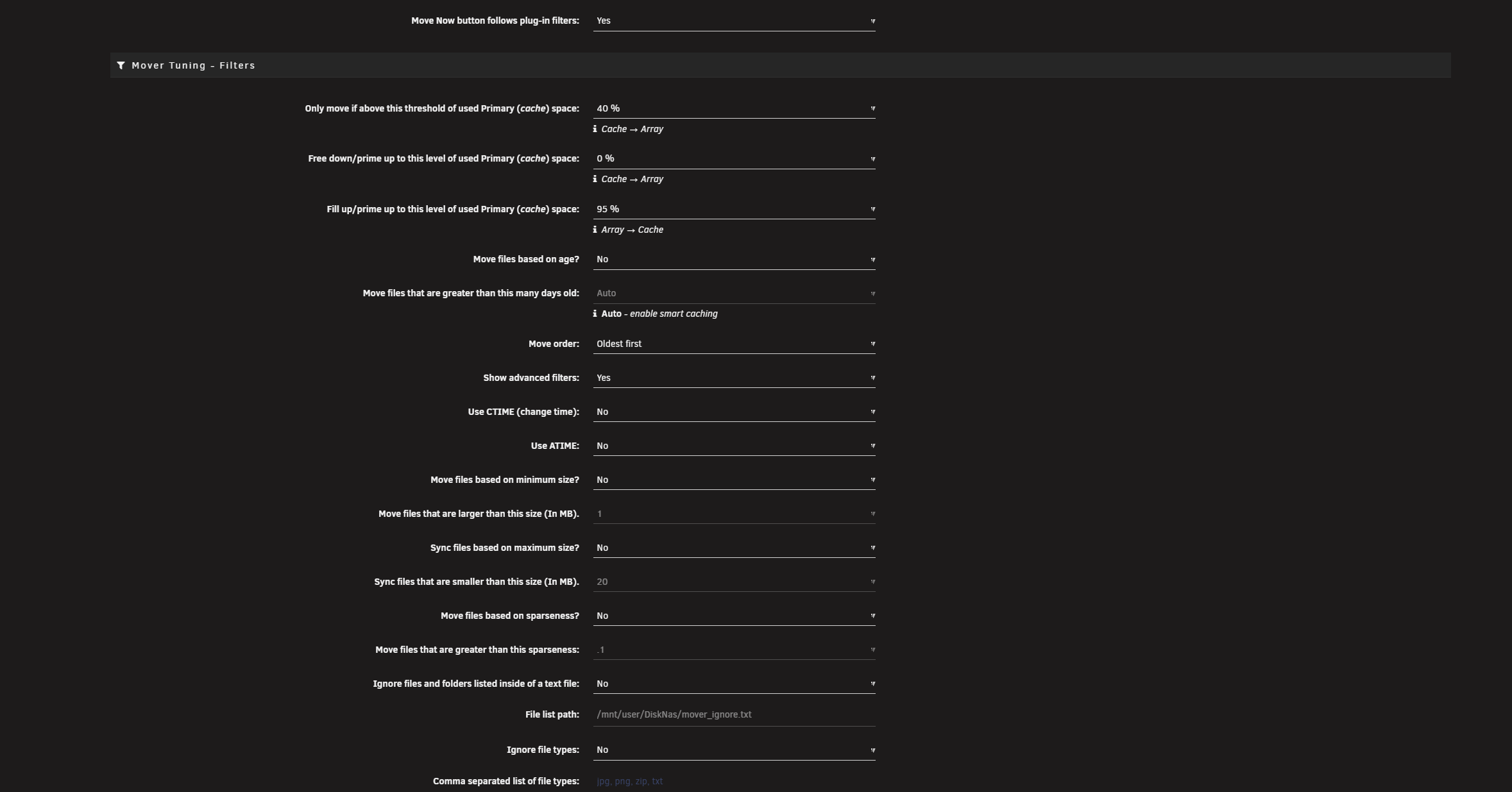Open 'Move files based on age?' dropdown
1512x792 pixels.
point(734,259)
